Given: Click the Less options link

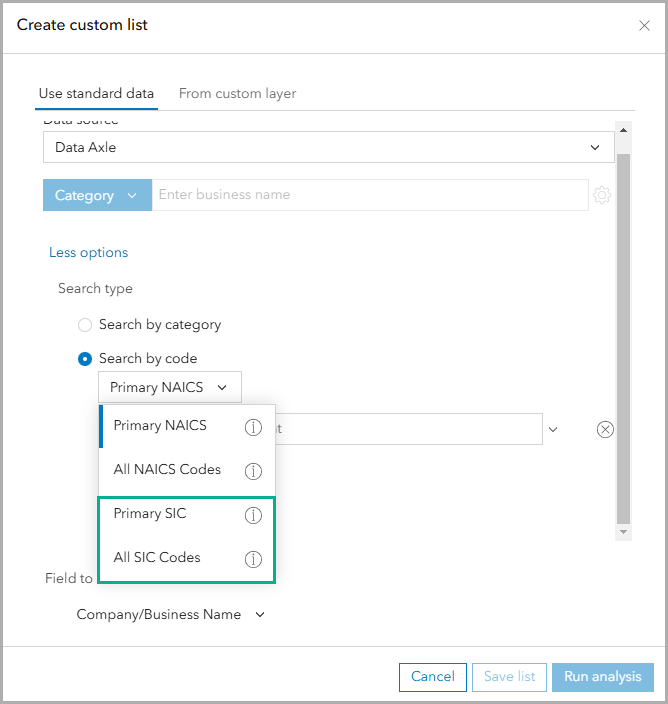Looking at the screenshot, I should (x=88, y=252).
